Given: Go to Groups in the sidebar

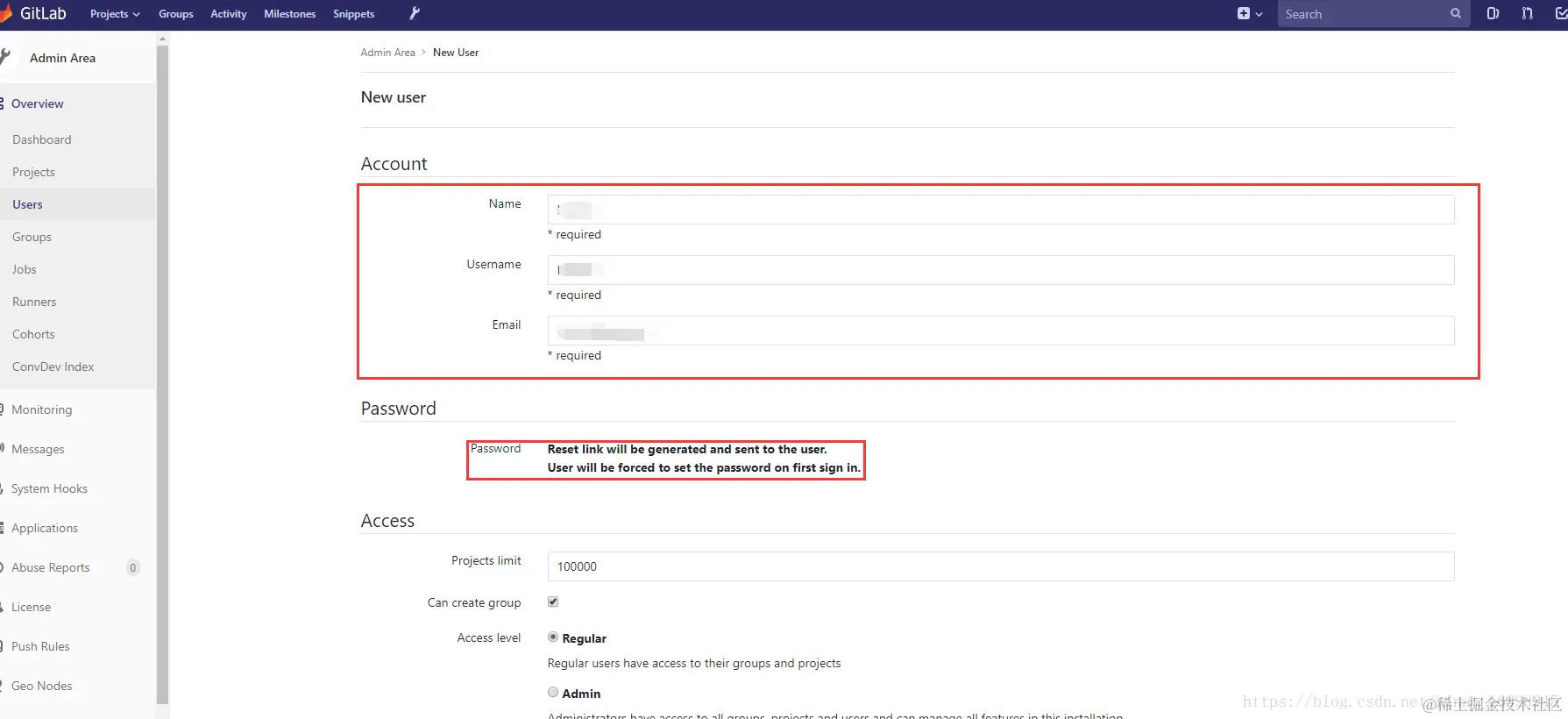Looking at the screenshot, I should (32, 237).
